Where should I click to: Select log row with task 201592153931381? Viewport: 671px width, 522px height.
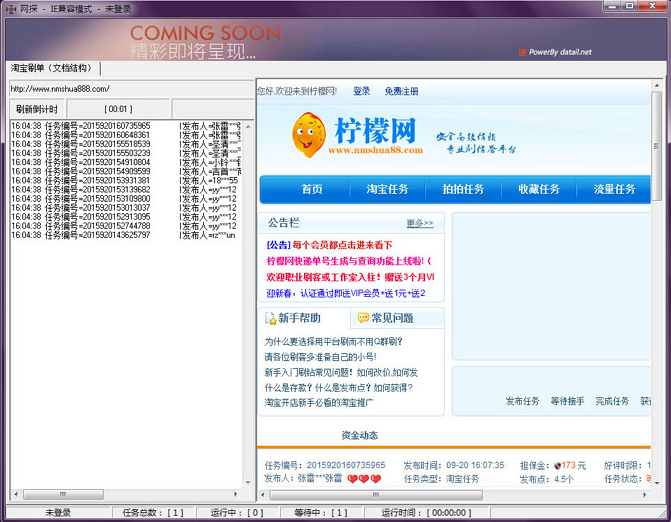pyautogui.click(x=126, y=180)
